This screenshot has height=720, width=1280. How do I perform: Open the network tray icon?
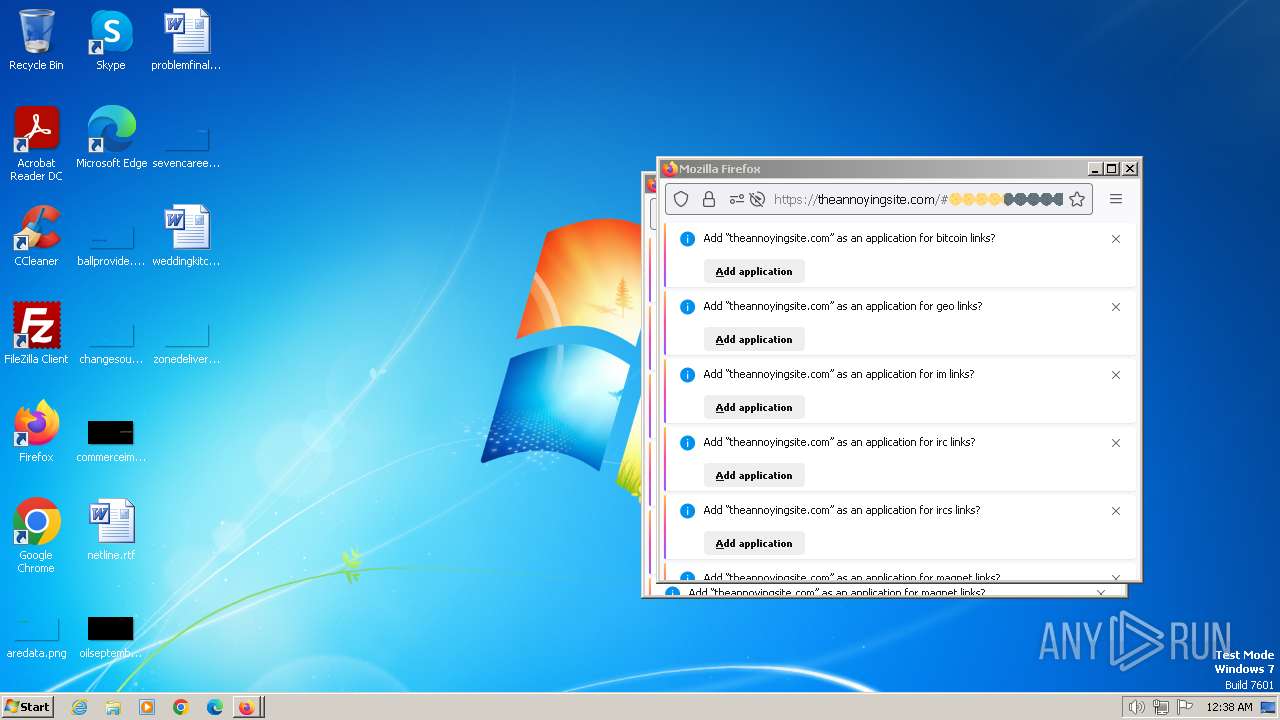pos(1161,707)
